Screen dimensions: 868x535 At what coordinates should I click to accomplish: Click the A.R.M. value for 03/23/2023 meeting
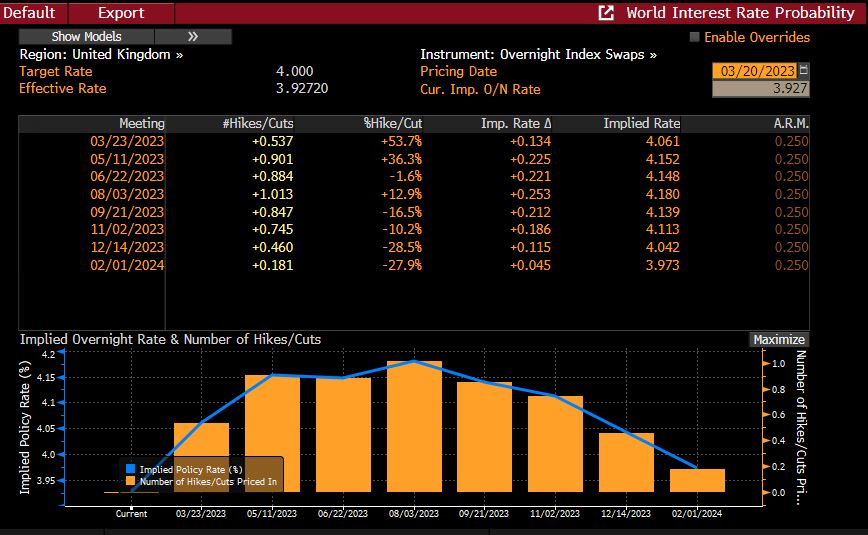click(791, 141)
